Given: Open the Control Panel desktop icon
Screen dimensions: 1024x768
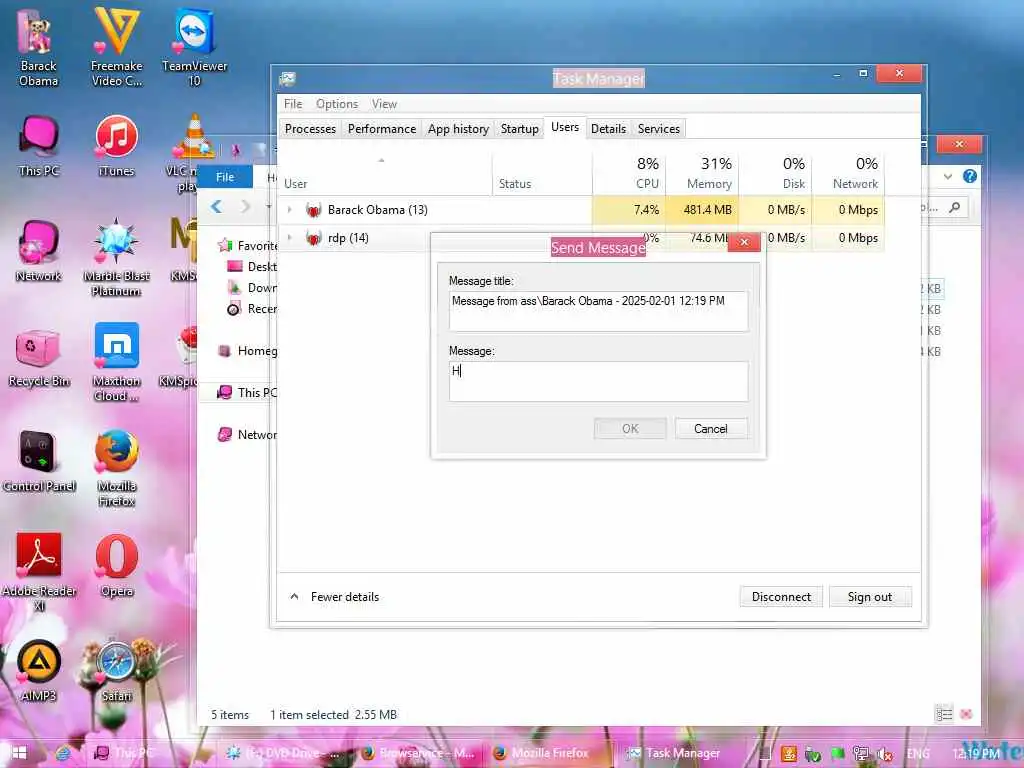Looking at the screenshot, I should click(x=39, y=462).
